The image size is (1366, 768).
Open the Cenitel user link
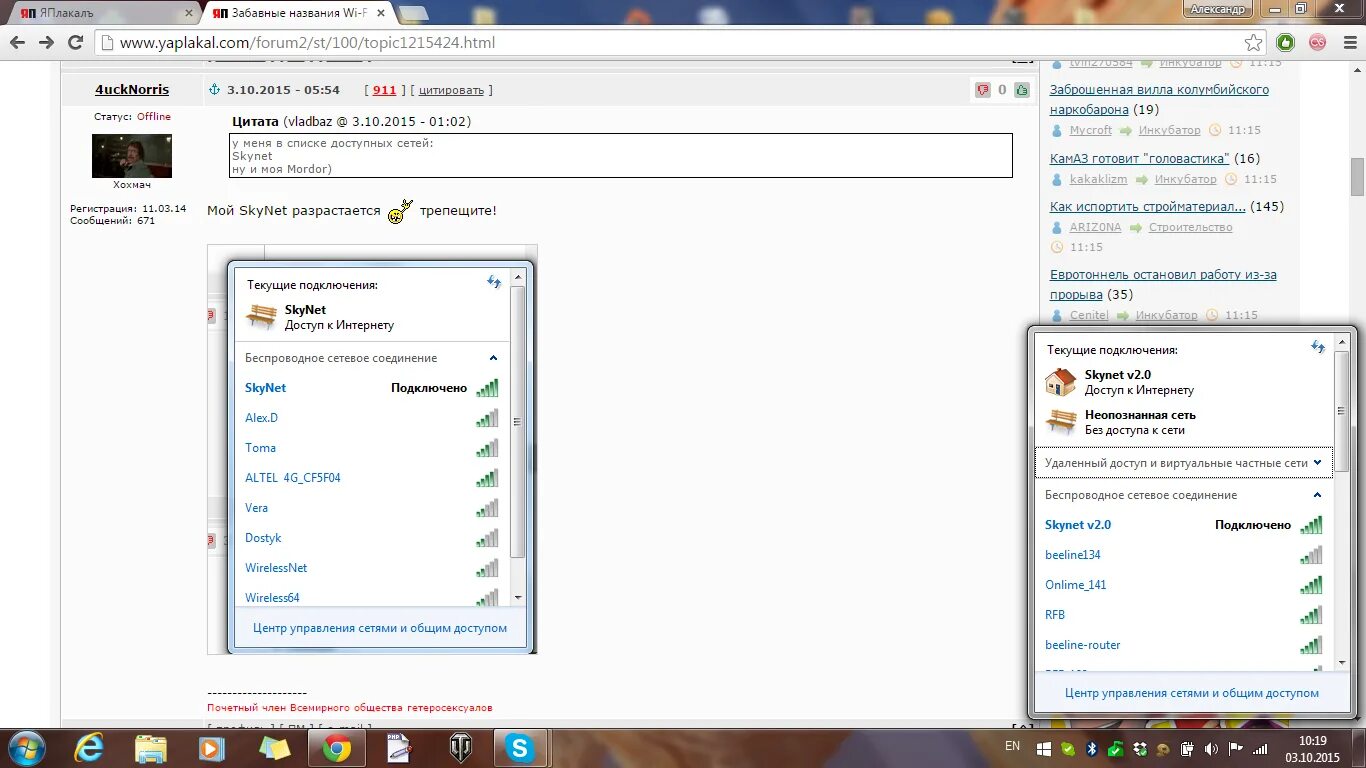pyautogui.click(x=1089, y=315)
